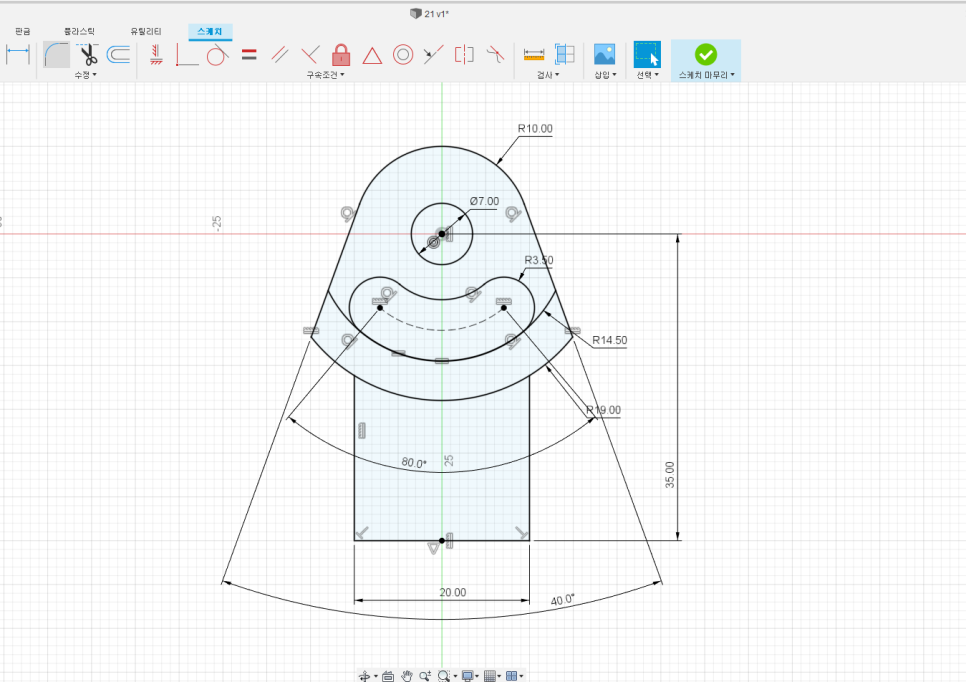Select the R14.50 radius dimension
The image size is (966, 682).
click(609, 340)
